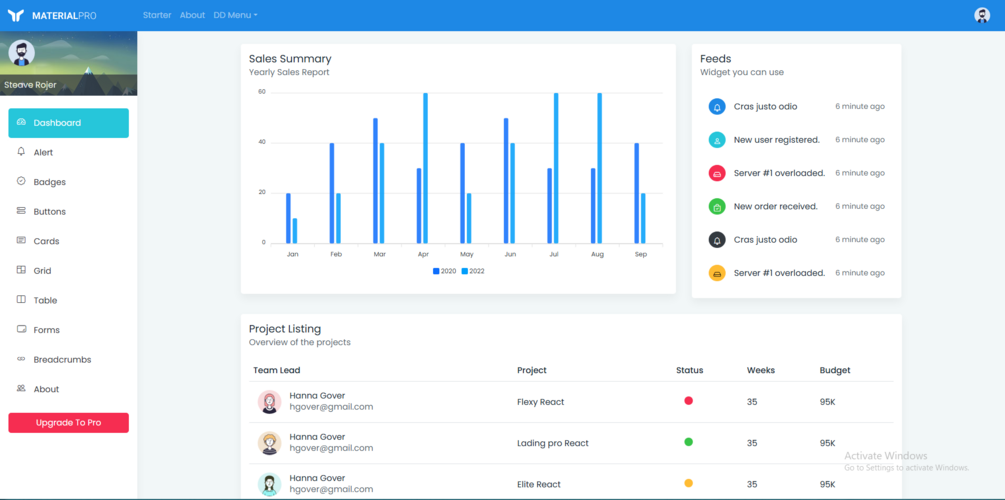
Task: Open the Buttons sidebar page
Action: click(69, 212)
